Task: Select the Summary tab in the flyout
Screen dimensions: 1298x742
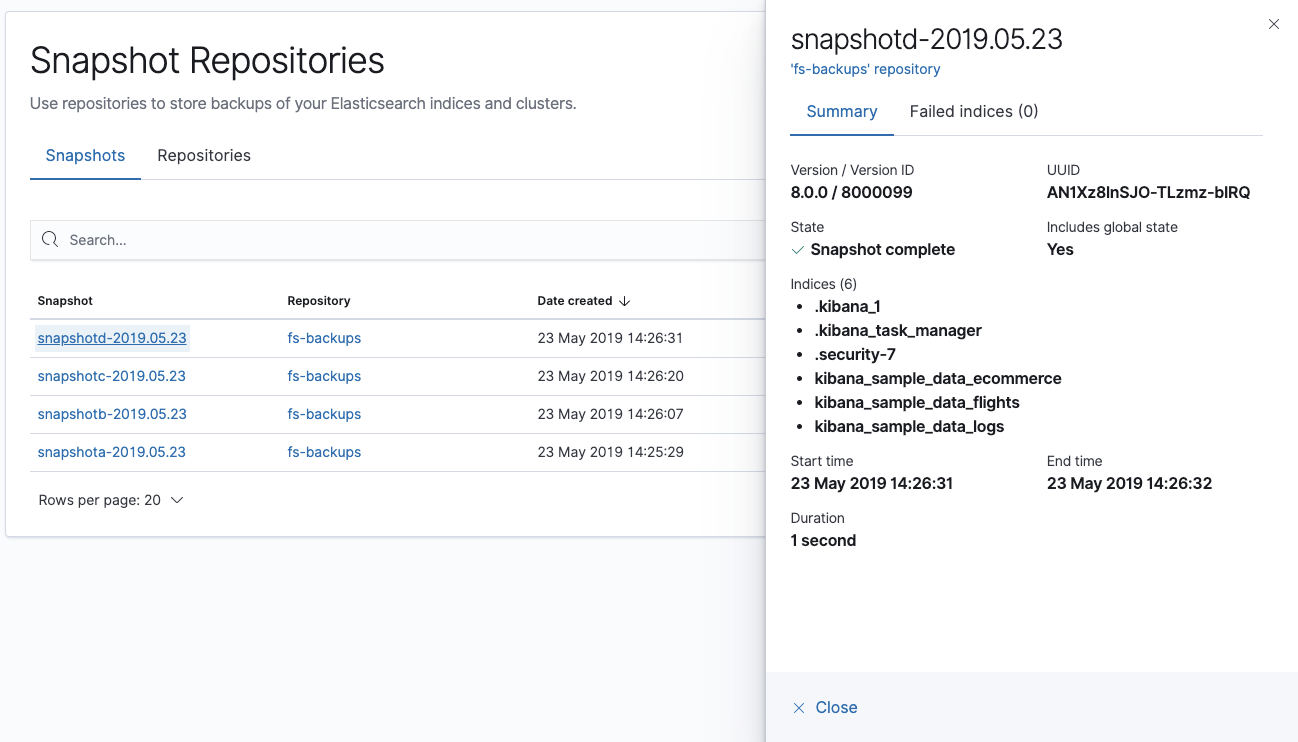Action: (841, 111)
